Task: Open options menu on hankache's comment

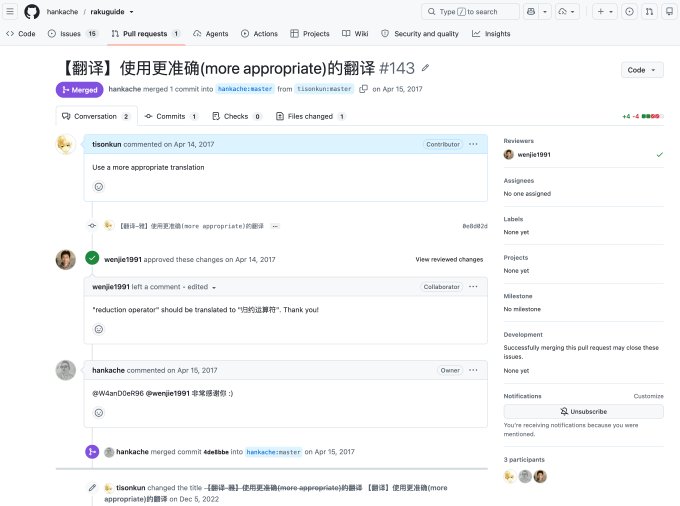Action: click(473, 370)
